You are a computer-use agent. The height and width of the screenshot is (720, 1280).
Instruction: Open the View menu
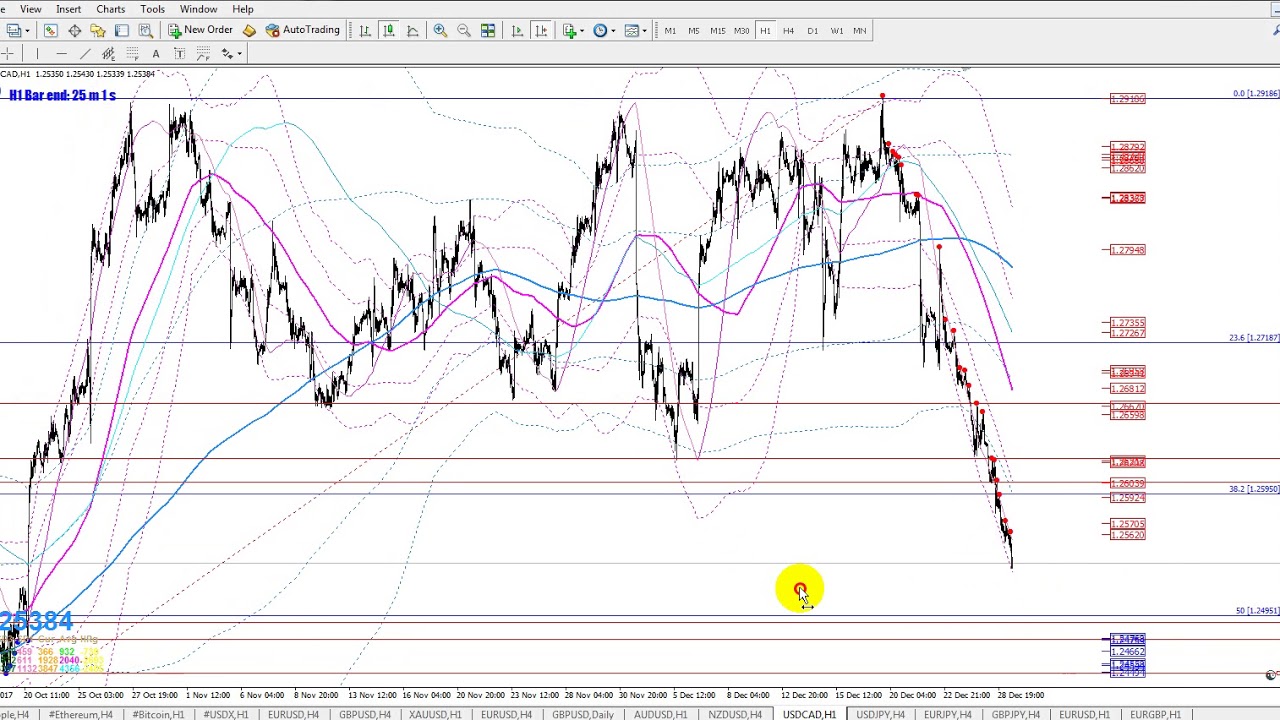(31, 9)
